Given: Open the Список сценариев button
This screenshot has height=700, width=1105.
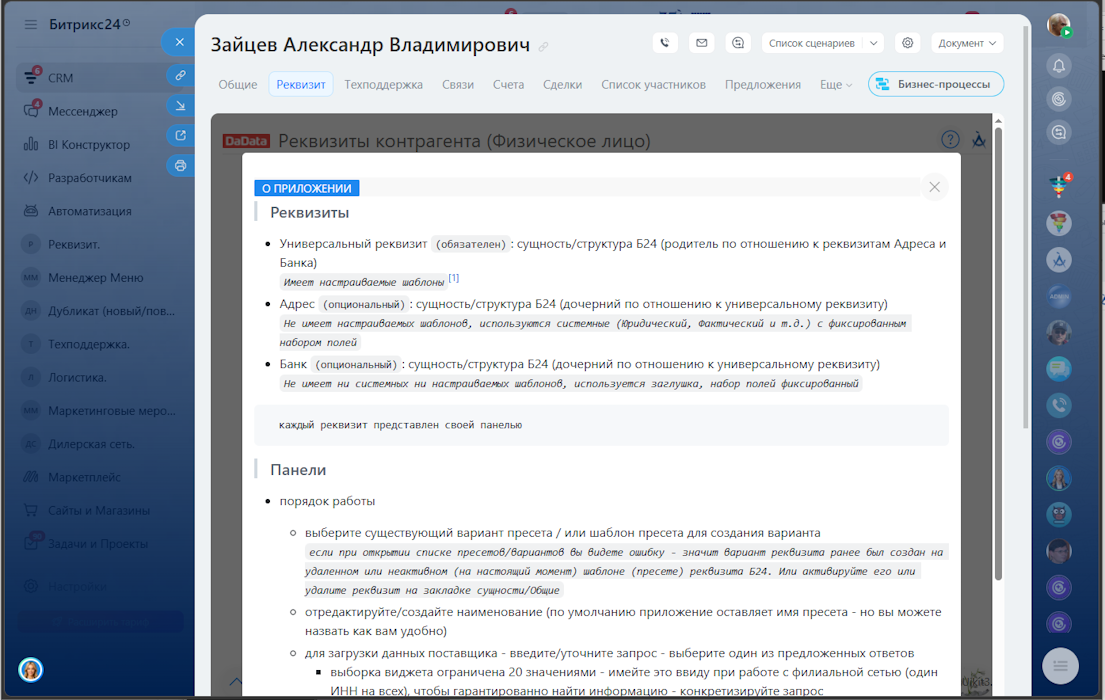Looking at the screenshot, I should [812, 43].
